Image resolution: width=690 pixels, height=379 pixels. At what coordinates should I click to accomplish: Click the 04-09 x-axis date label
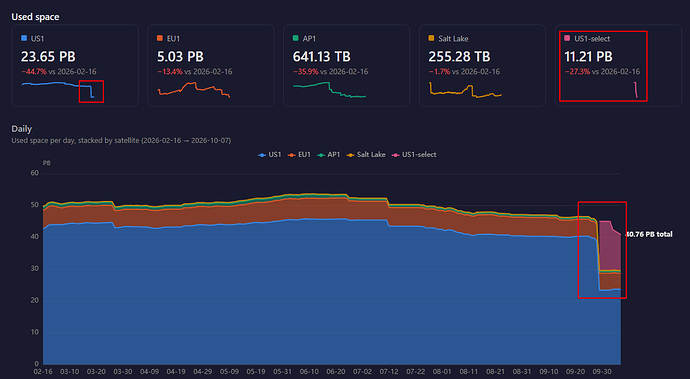pyautogui.click(x=149, y=372)
